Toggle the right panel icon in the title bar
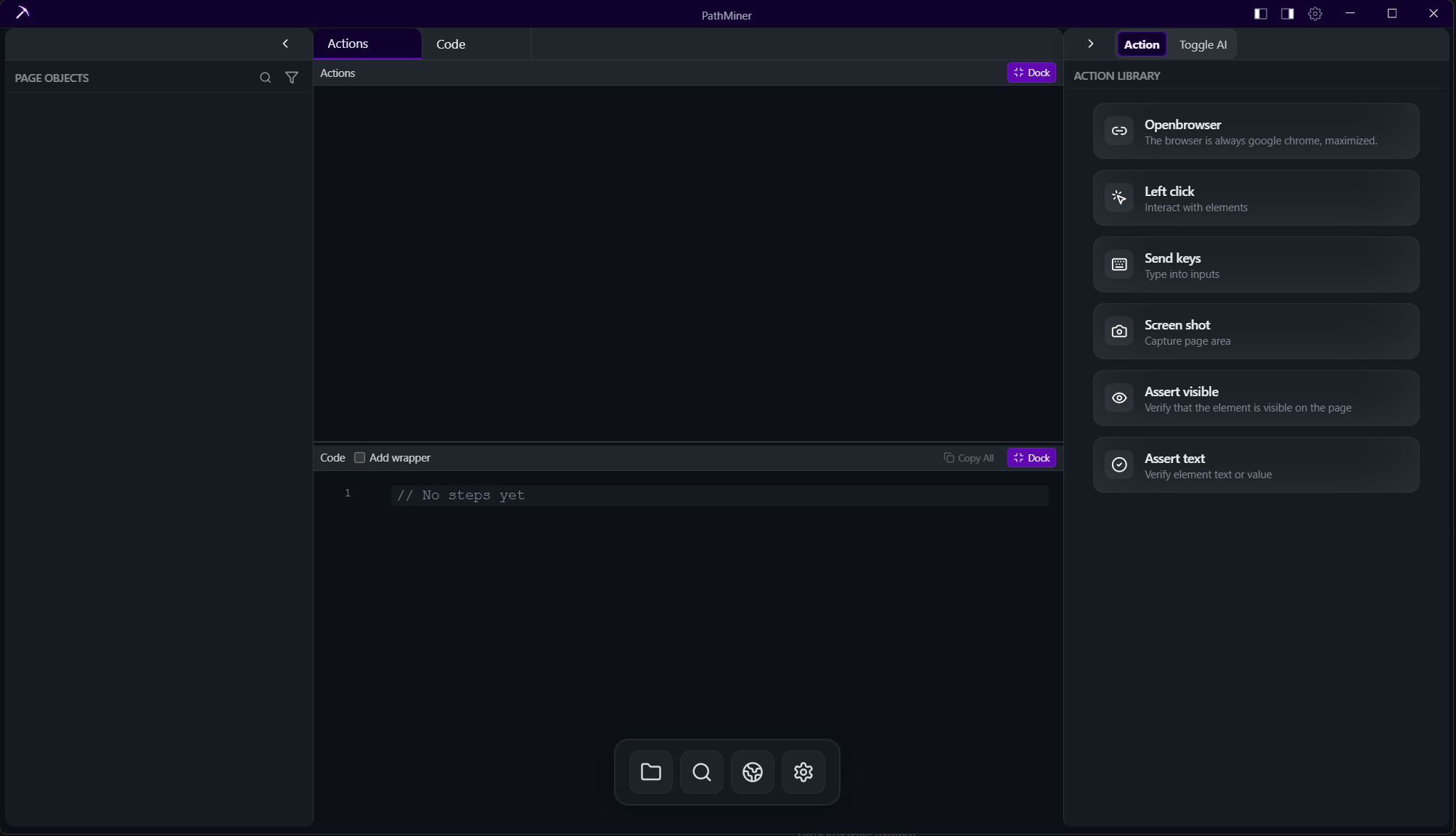1456x836 pixels. (1287, 14)
